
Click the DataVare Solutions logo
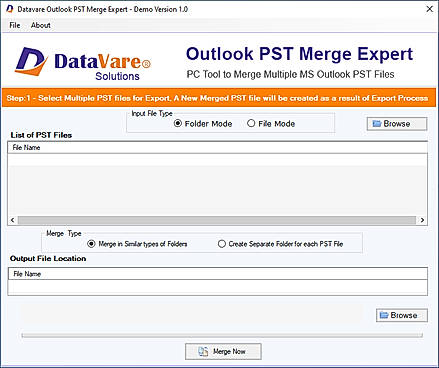(x=83, y=64)
